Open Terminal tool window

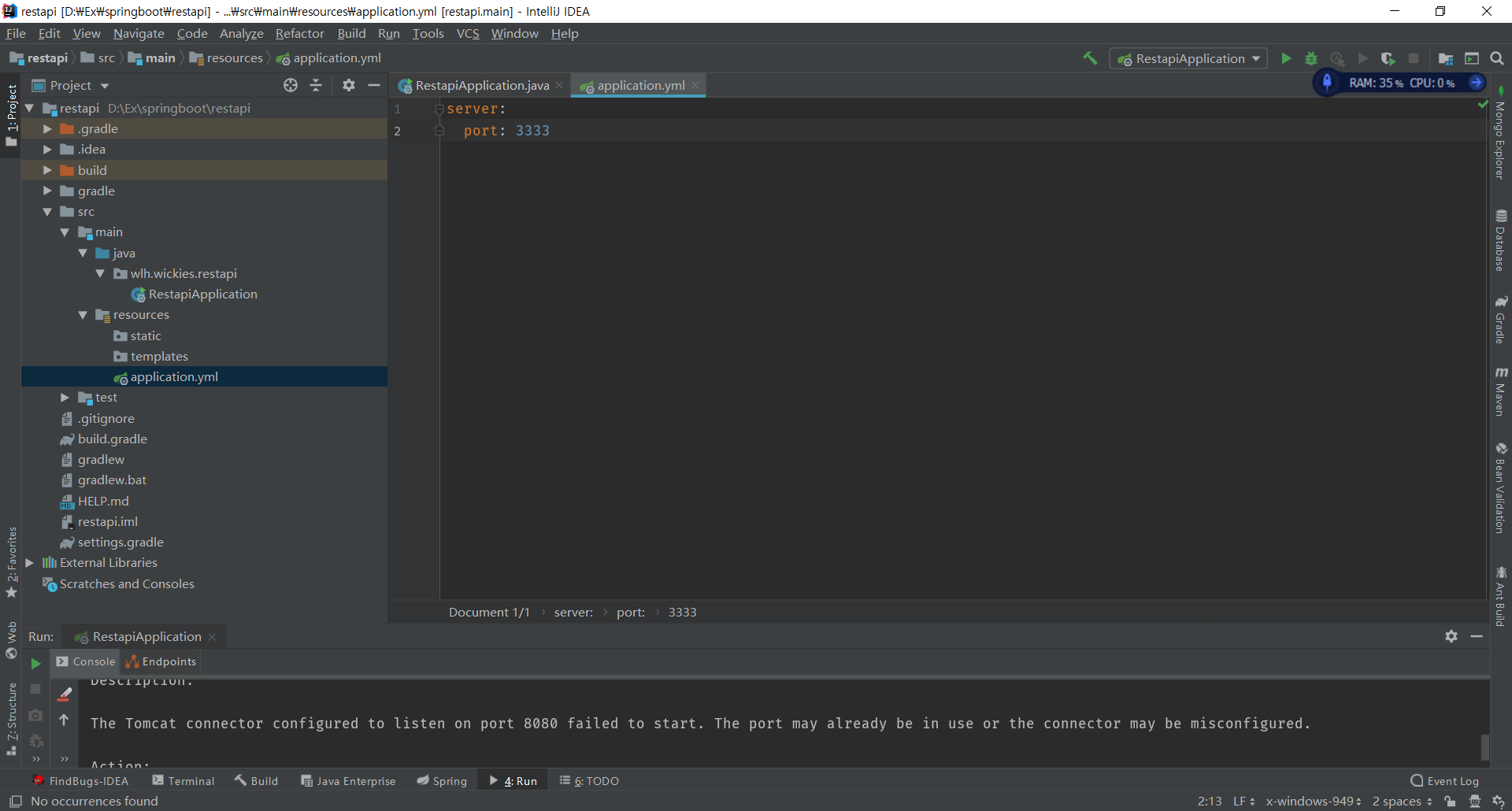coord(183,781)
